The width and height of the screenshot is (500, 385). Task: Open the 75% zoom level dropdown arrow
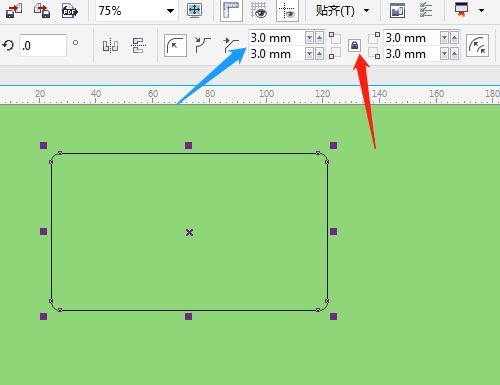(x=170, y=11)
